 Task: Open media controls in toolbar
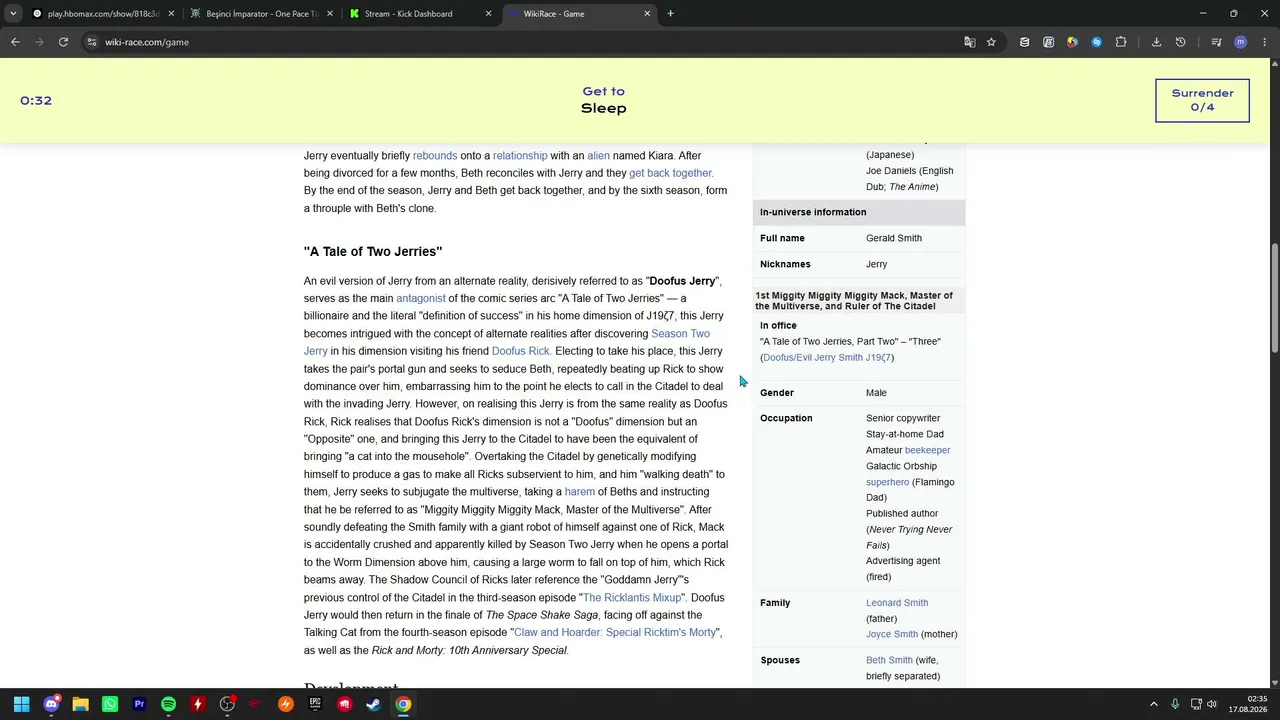1216,42
